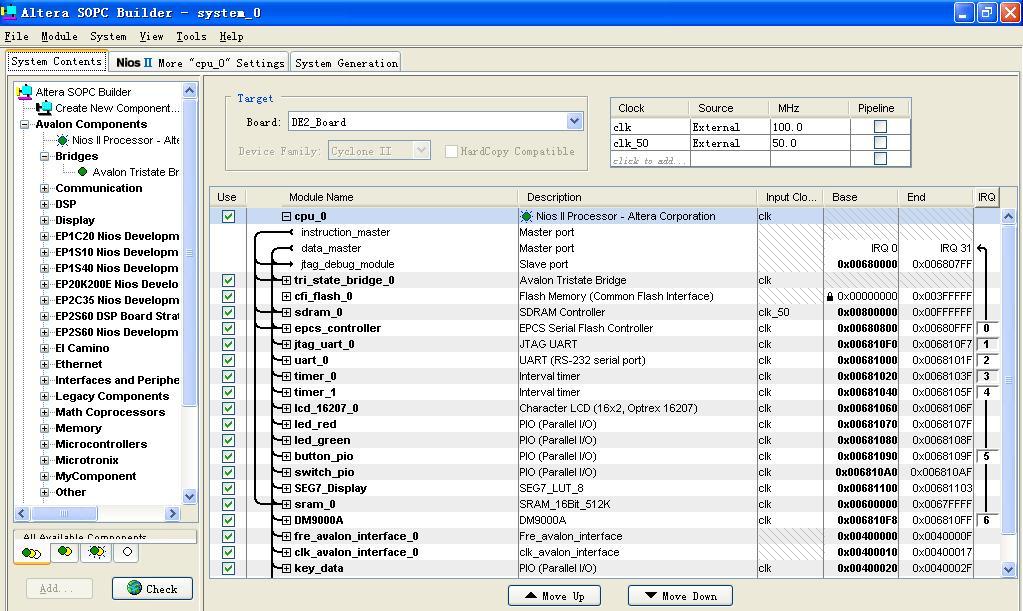Toggle the Use checkbox for jtag_uart_0
Viewport: 1023px width, 611px height.
click(x=228, y=344)
